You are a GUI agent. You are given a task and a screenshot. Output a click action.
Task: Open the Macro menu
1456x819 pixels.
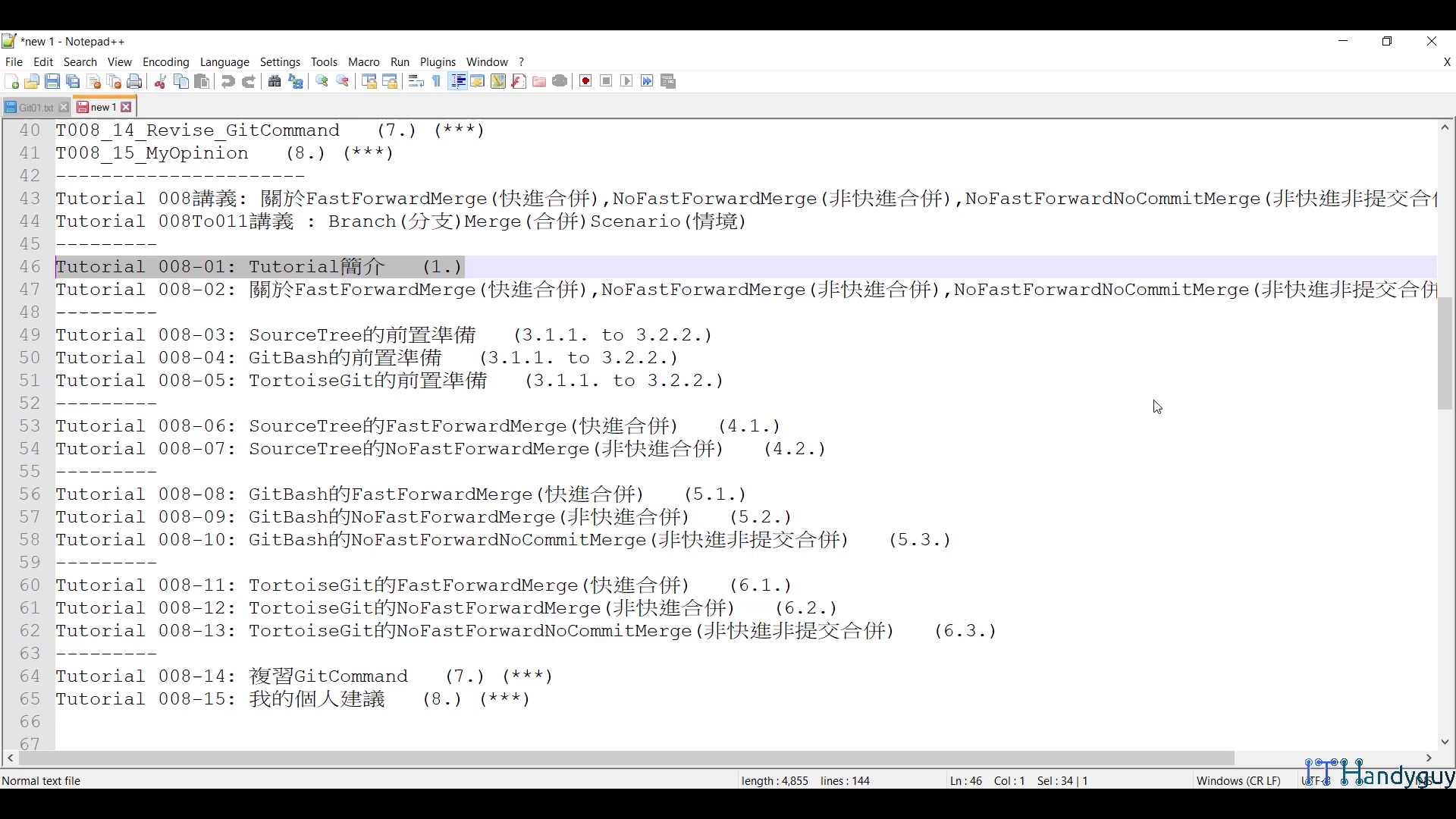(363, 62)
